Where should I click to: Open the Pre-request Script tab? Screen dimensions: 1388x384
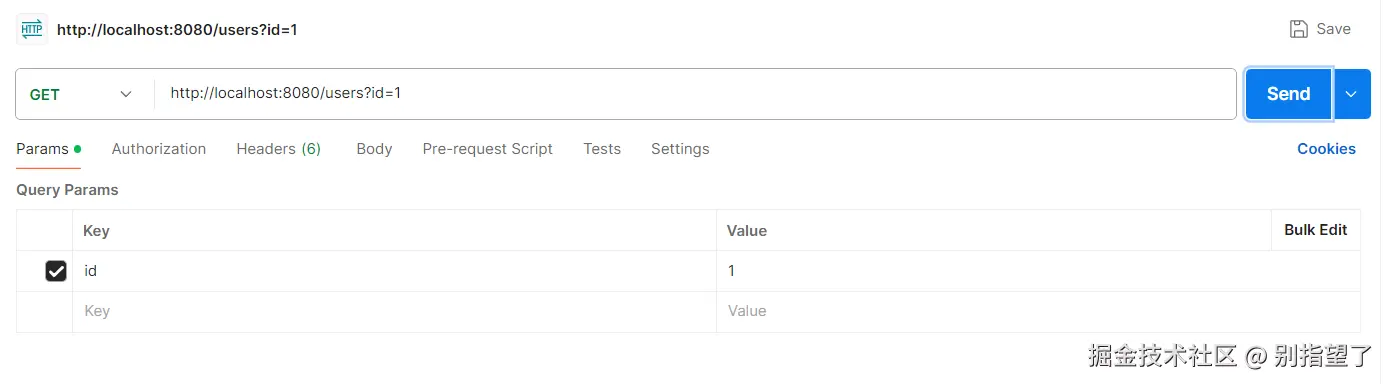[487, 149]
